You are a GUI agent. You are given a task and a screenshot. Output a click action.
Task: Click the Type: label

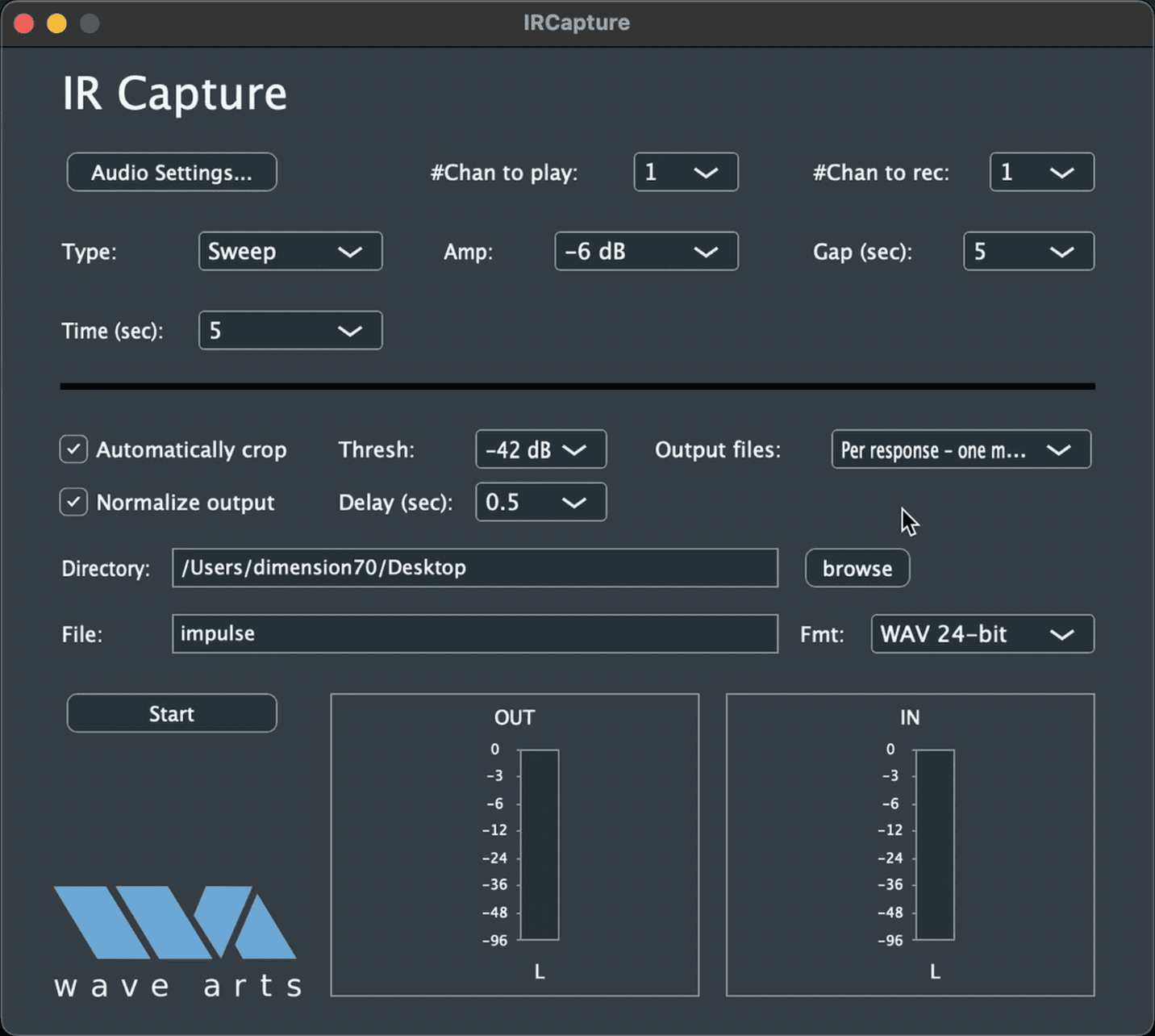(89, 252)
